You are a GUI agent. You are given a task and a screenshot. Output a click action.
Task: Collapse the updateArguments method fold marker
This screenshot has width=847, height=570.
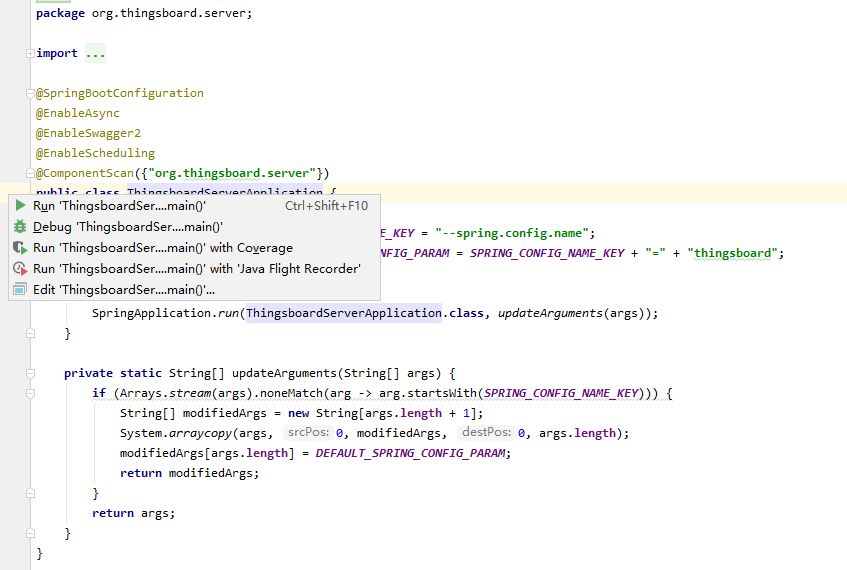click(30, 373)
